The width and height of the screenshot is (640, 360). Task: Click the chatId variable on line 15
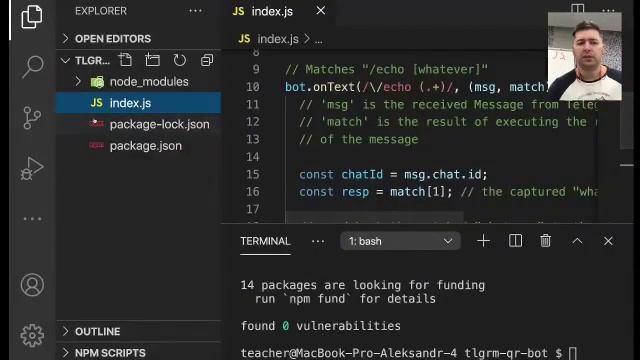point(362,175)
